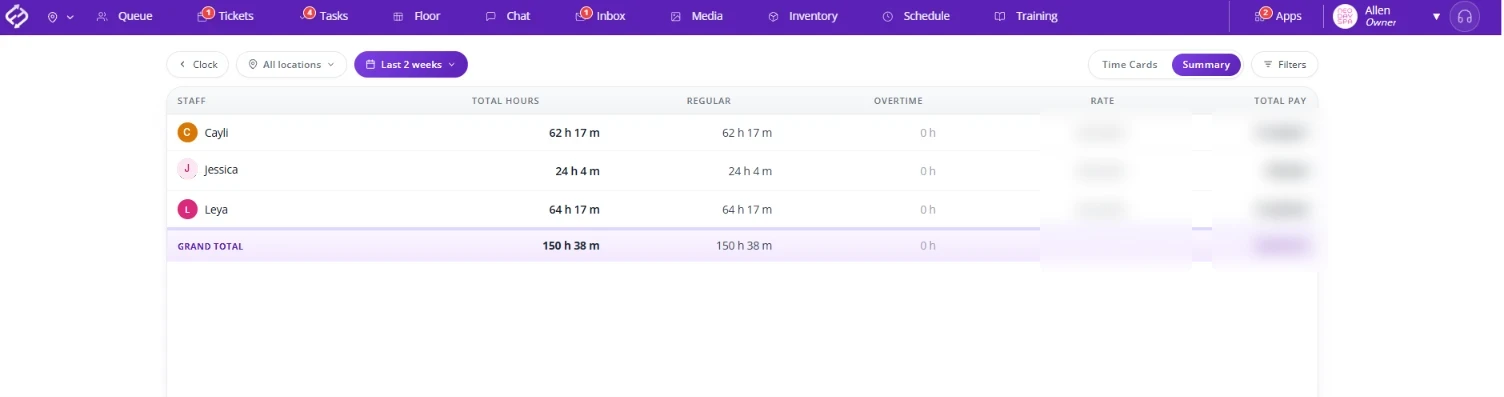Expand the Allen Owner account menu
The width and height of the screenshot is (1504, 397).
pos(1387,16)
